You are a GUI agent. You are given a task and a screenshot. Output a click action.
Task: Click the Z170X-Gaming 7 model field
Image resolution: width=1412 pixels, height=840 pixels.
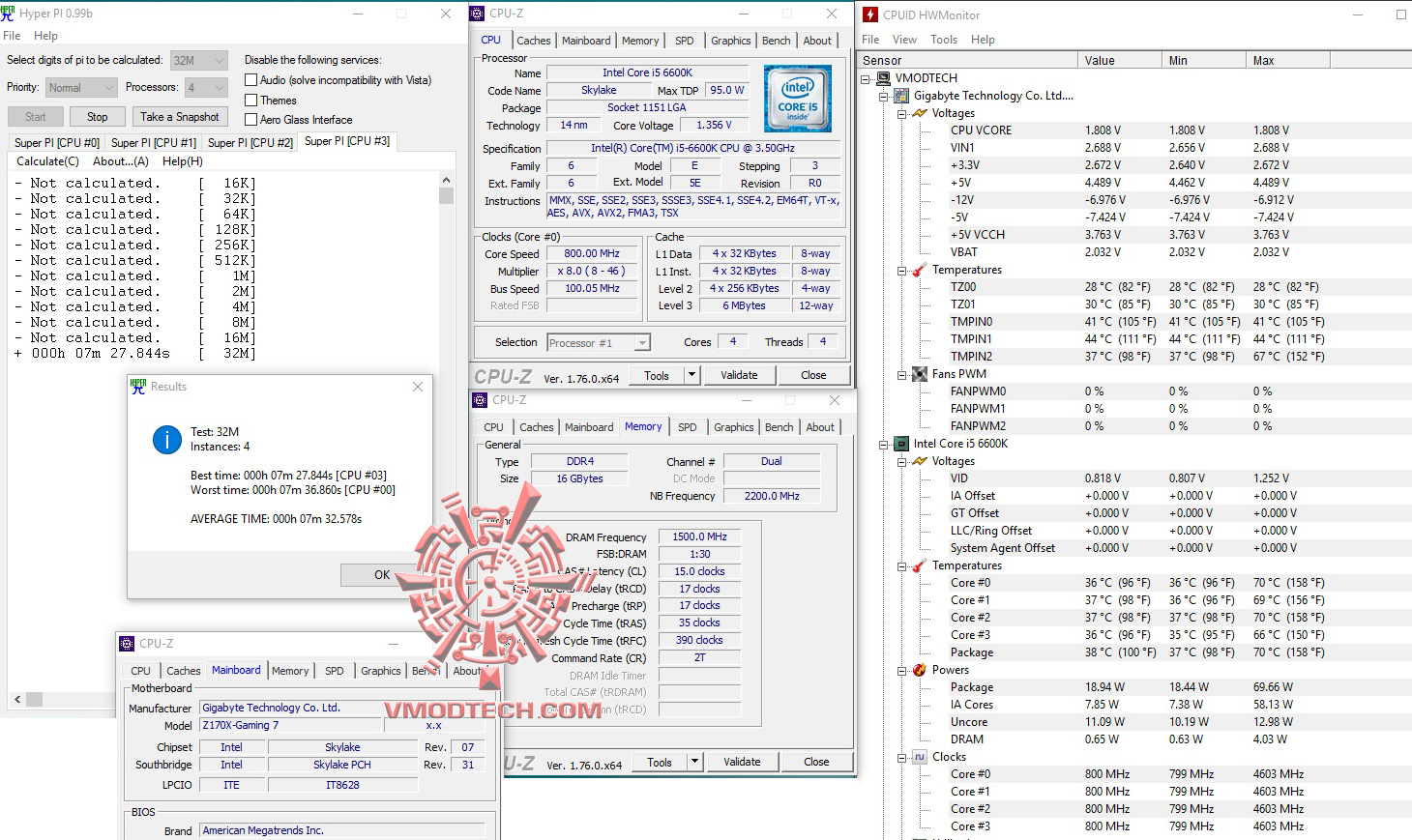click(291, 725)
